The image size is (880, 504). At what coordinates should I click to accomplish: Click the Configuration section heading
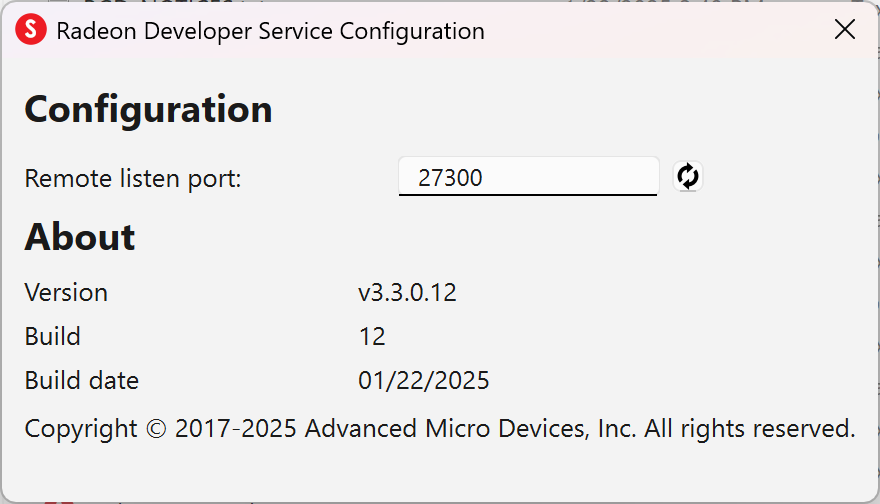(x=148, y=109)
